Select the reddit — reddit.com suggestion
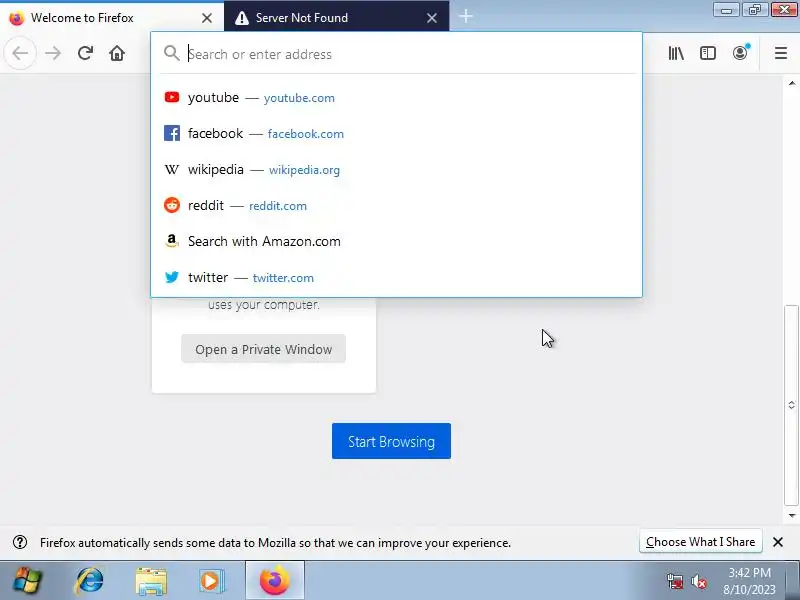The width and height of the screenshot is (800, 600). (396, 206)
